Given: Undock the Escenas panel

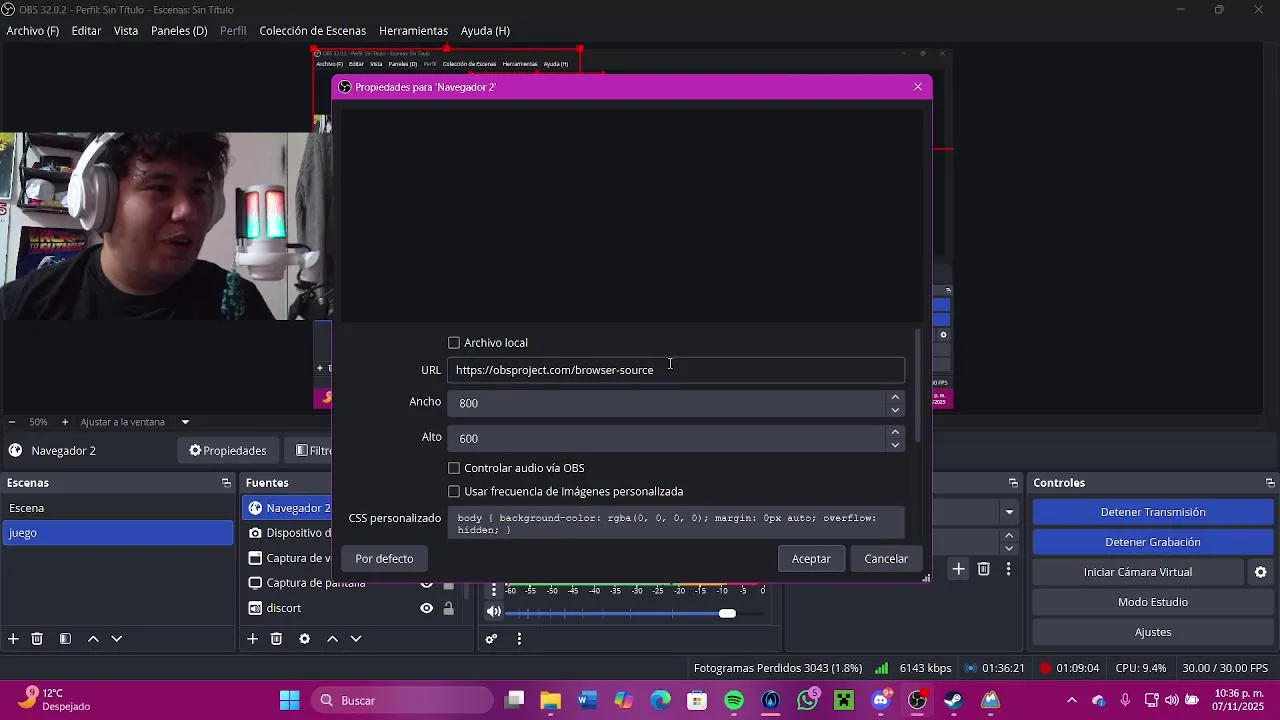Looking at the screenshot, I should click(x=226, y=483).
